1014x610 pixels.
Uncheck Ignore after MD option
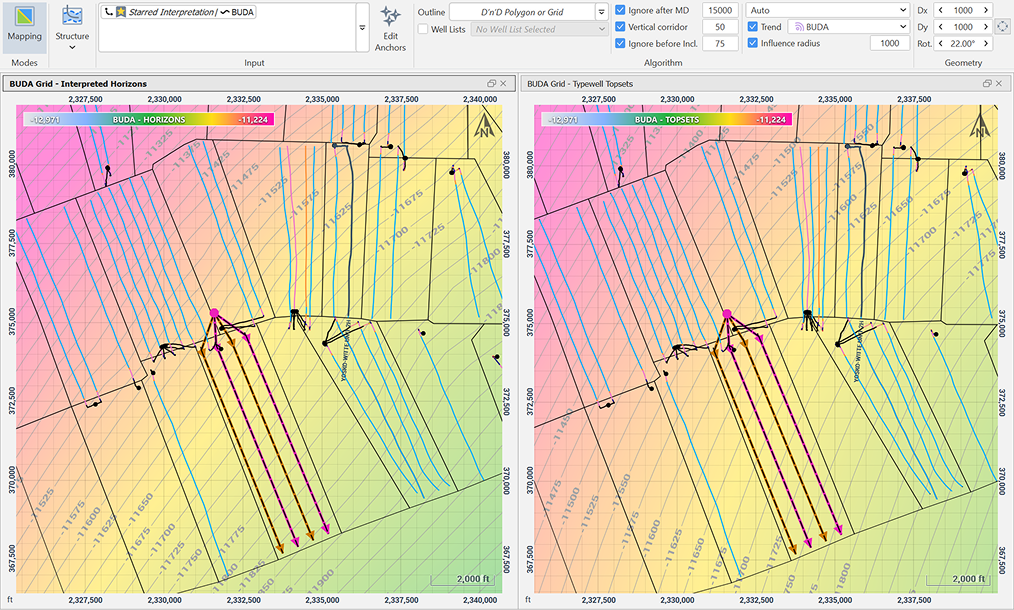620,10
